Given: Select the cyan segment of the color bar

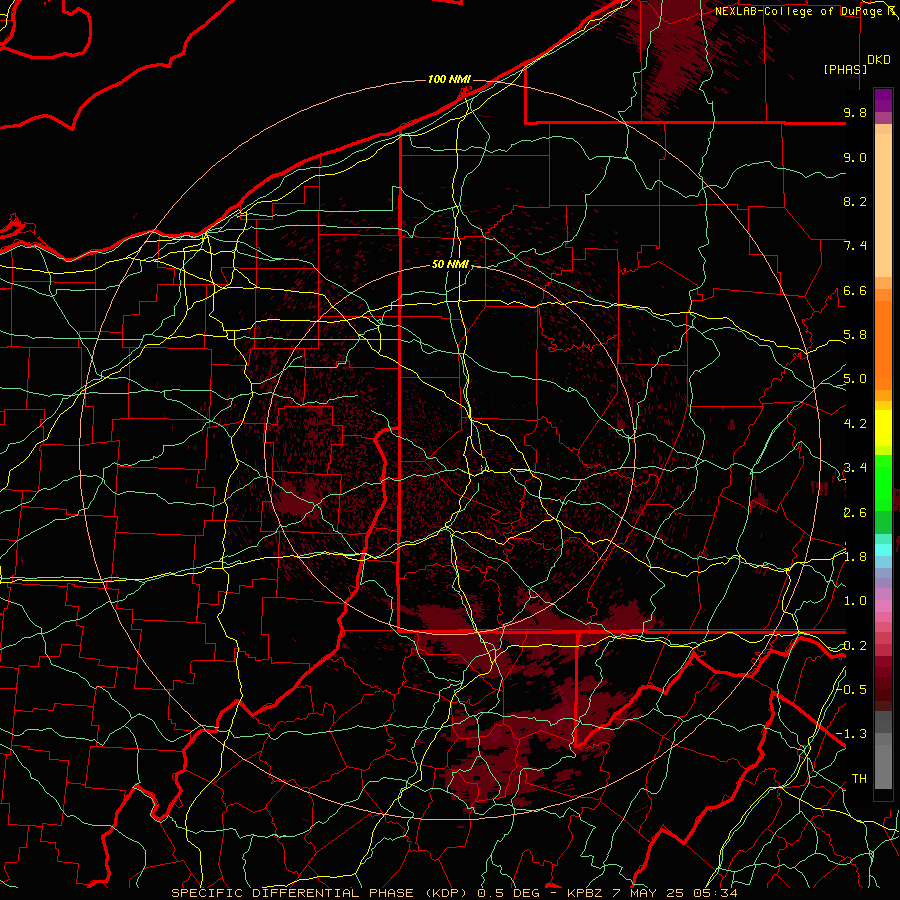Looking at the screenshot, I should (x=883, y=550).
